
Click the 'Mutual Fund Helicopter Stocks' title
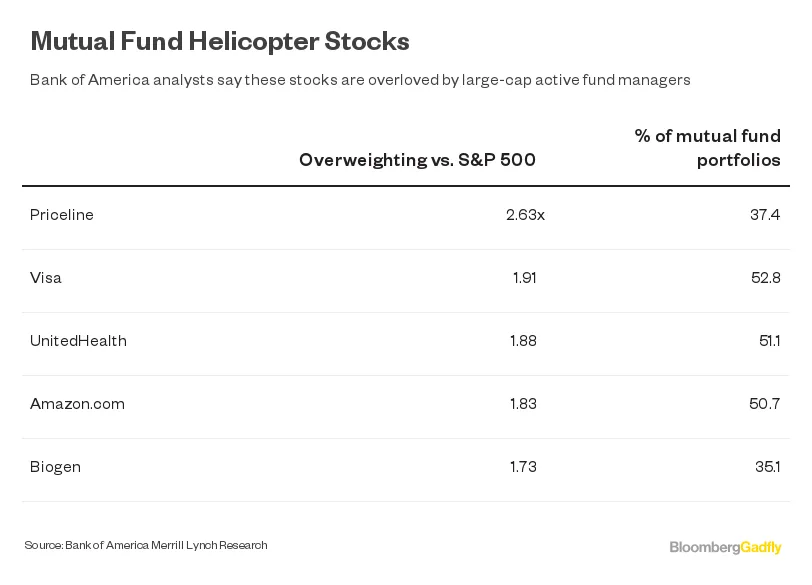click(x=220, y=41)
